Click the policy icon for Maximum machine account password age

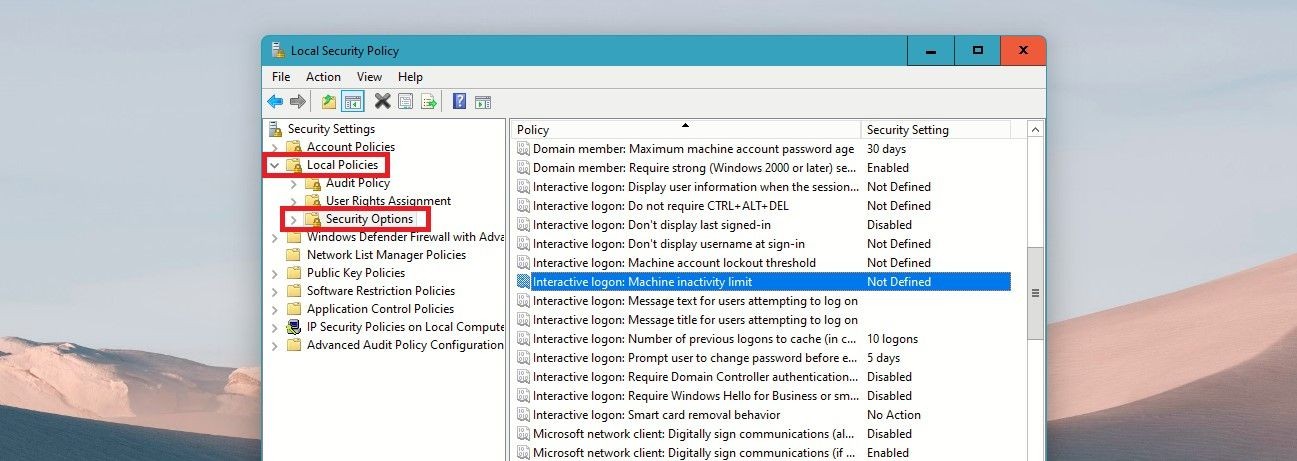click(523, 149)
